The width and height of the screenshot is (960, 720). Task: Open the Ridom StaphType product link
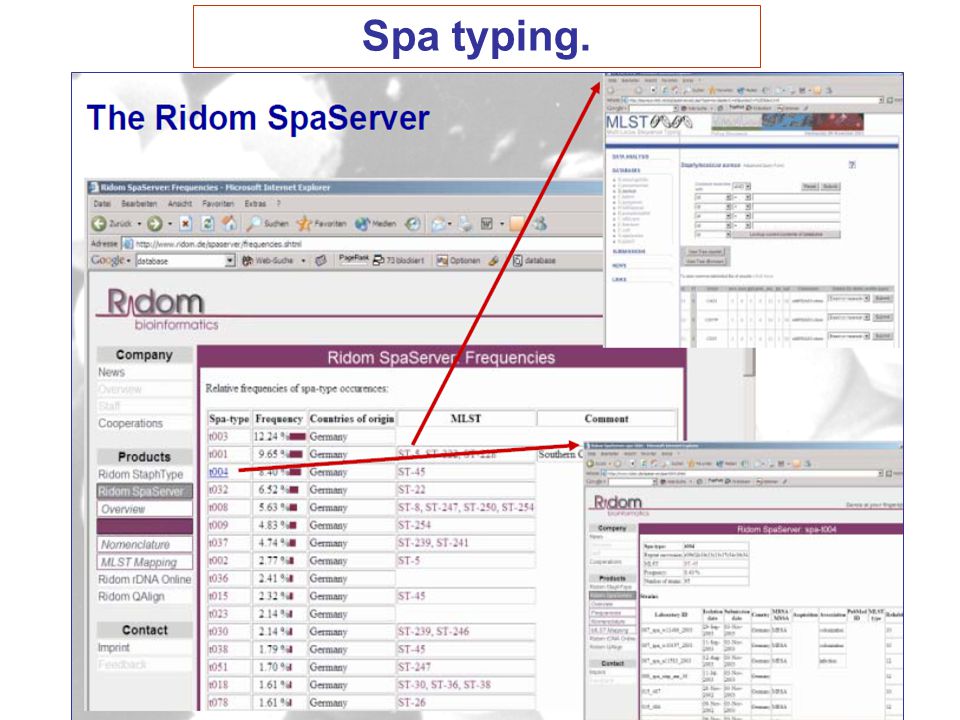140,474
